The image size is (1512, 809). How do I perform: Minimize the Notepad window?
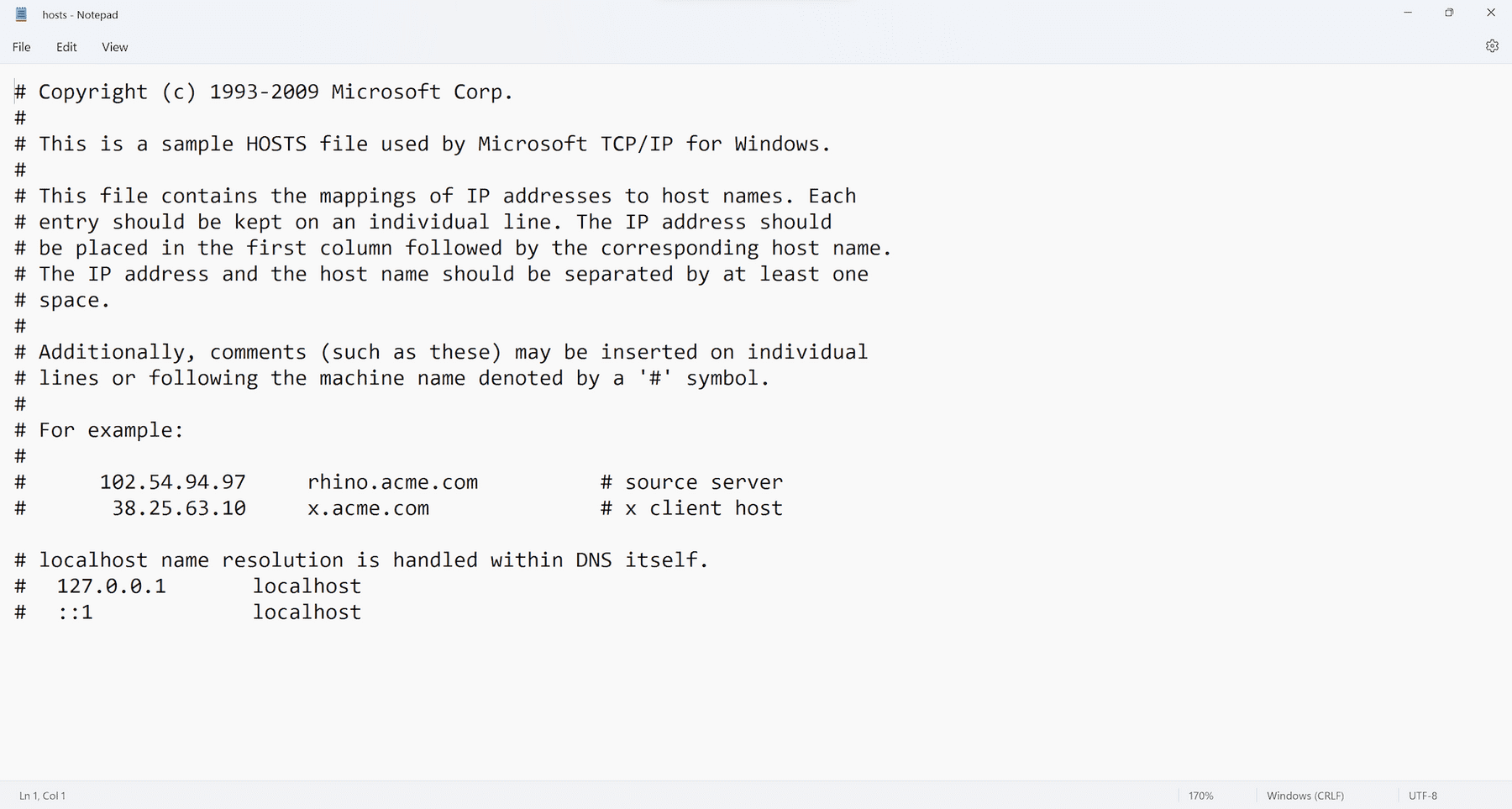pos(1408,13)
